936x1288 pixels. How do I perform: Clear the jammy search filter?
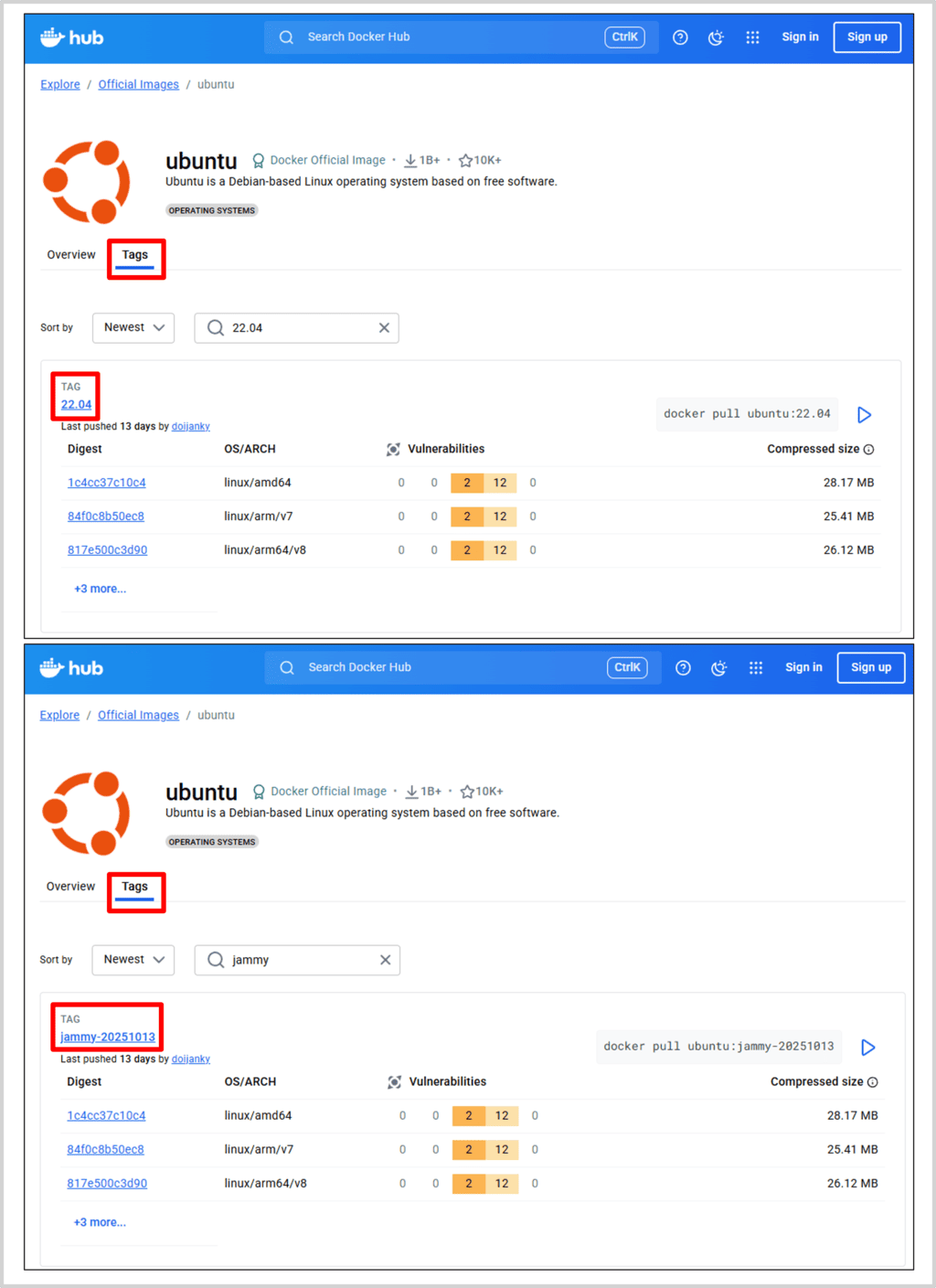[385, 960]
